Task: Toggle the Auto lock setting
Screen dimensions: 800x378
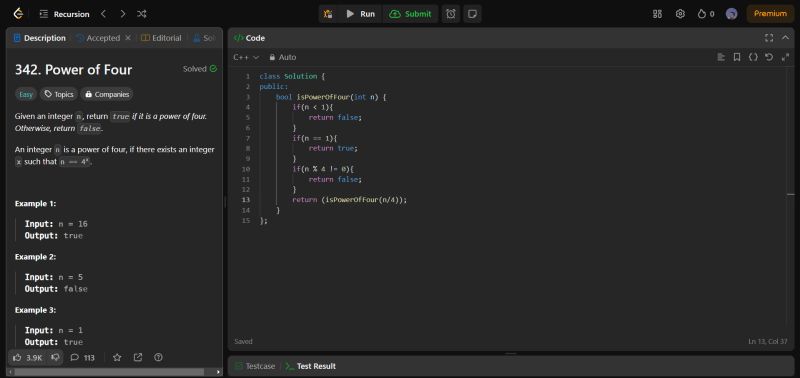Action: pyautogui.click(x=283, y=58)
